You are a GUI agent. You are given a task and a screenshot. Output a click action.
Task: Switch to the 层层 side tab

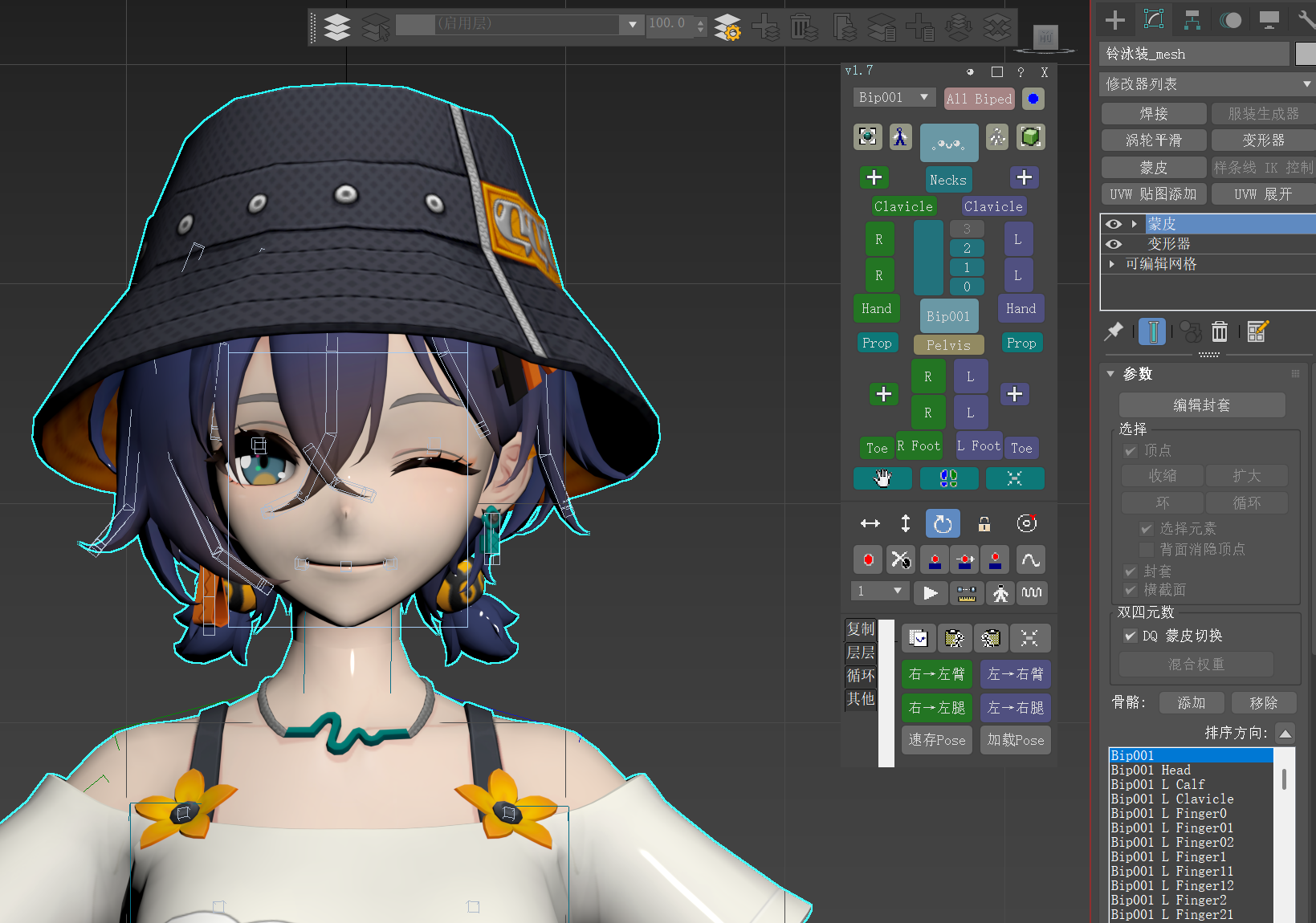pos(861,653)
